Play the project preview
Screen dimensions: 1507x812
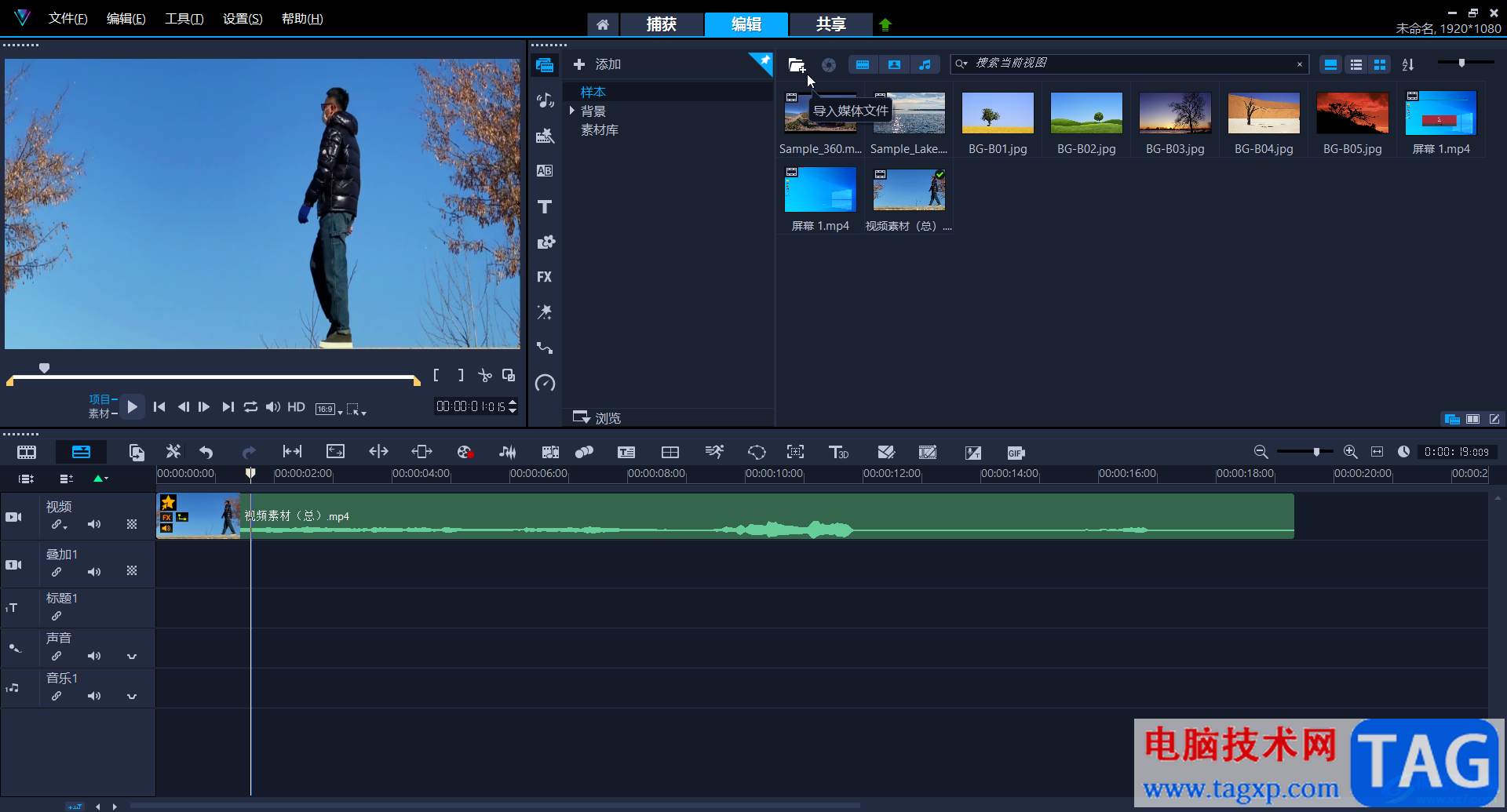[x=132, y=406]
